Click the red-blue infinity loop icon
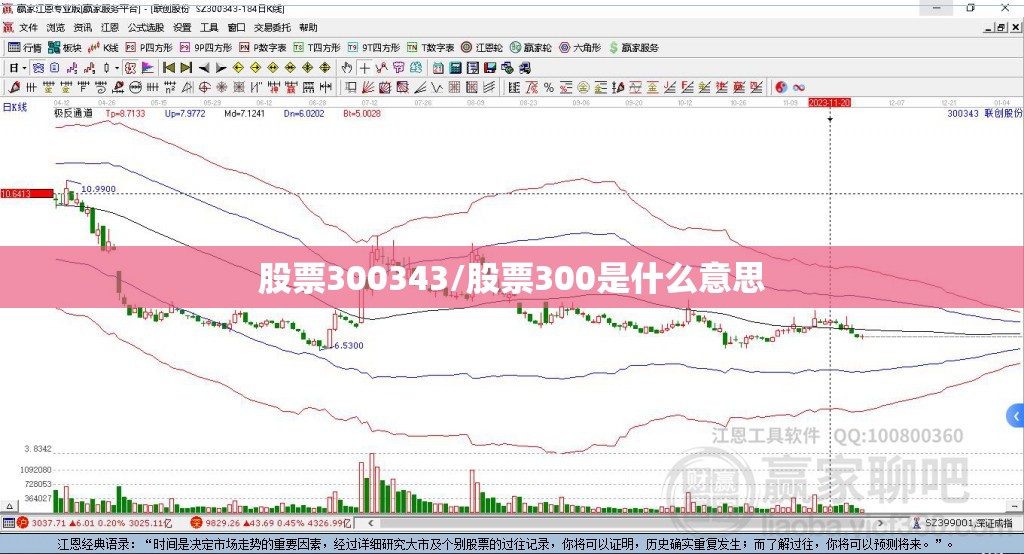Screen dimensions: 1024x554 point(799,88)
